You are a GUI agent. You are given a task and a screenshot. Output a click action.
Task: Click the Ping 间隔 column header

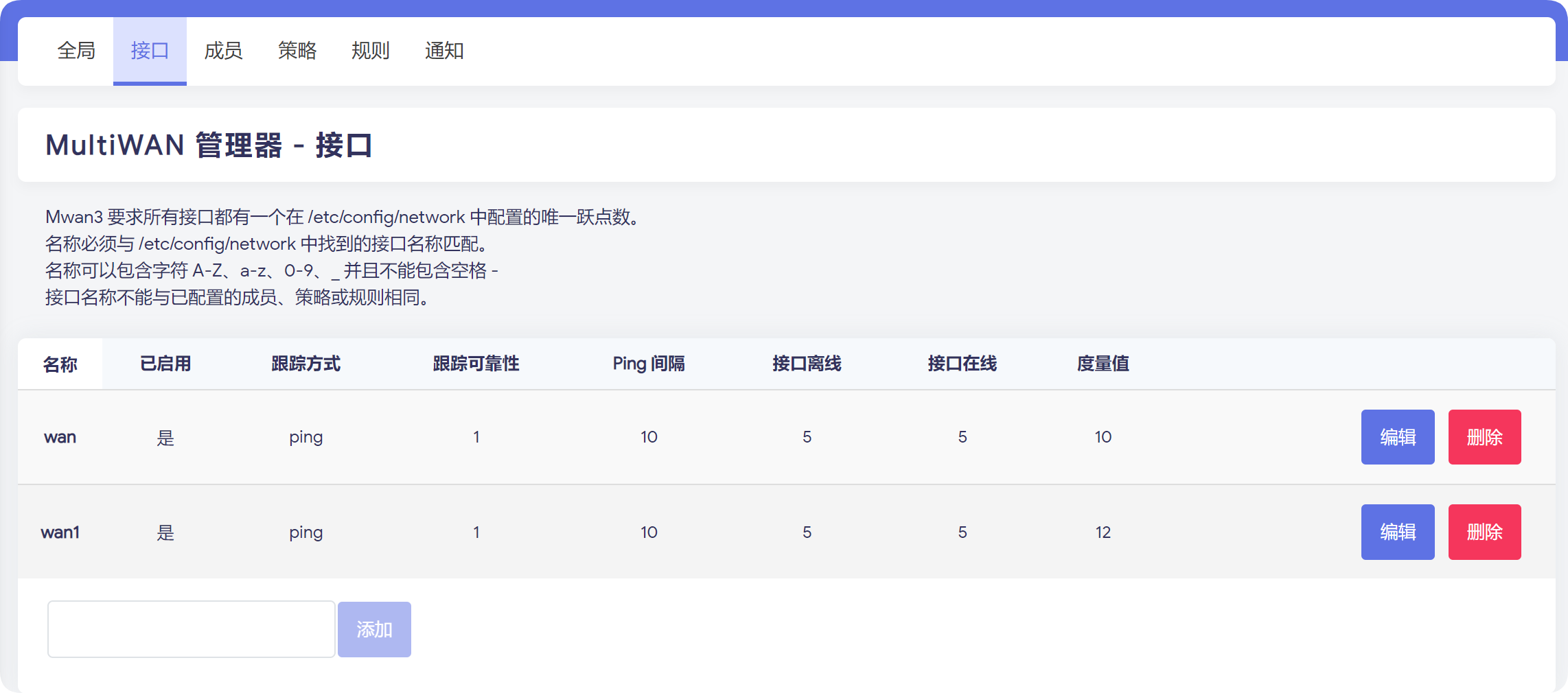649,364
